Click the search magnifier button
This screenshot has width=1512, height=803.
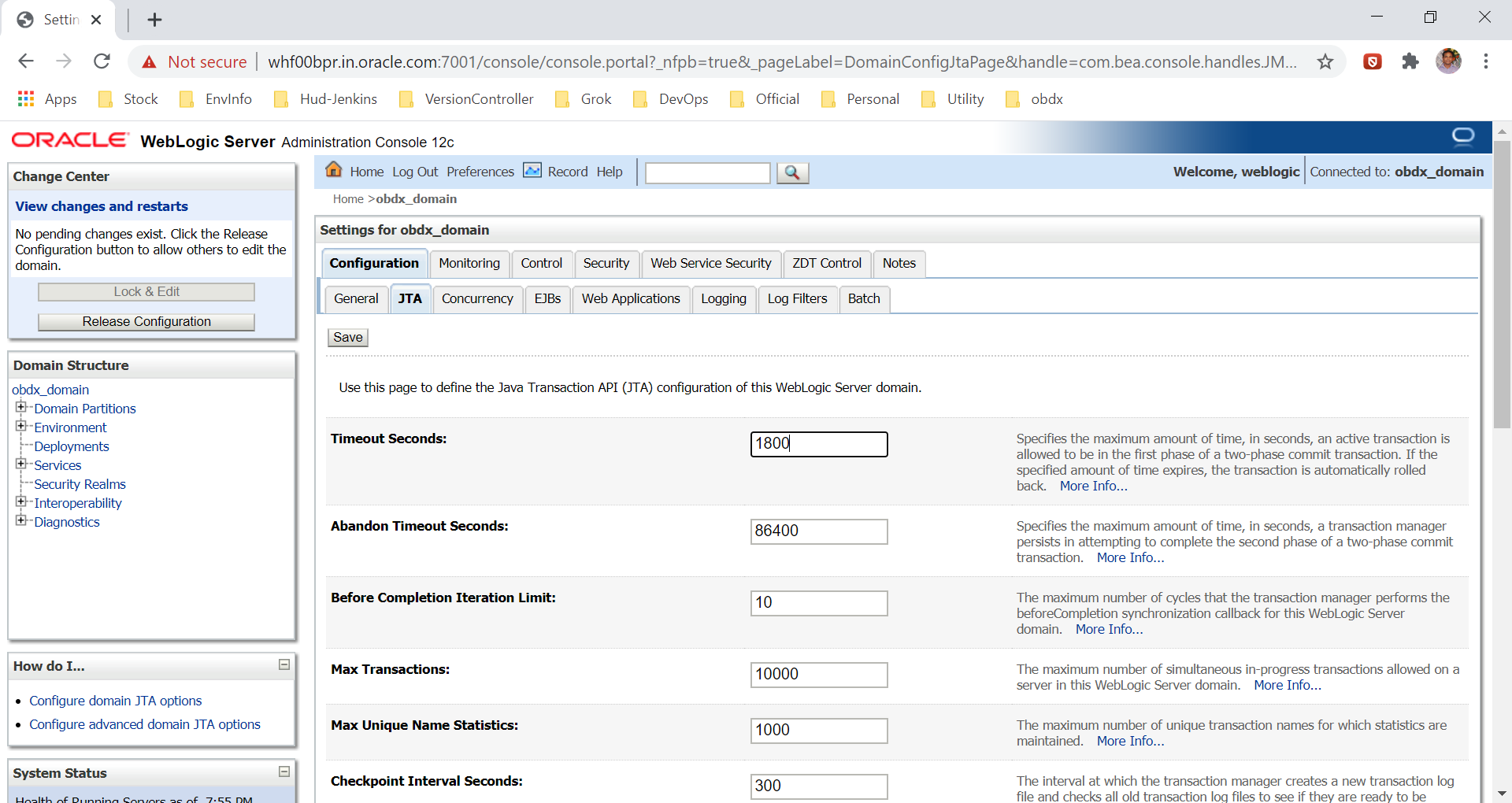[792, 172]
